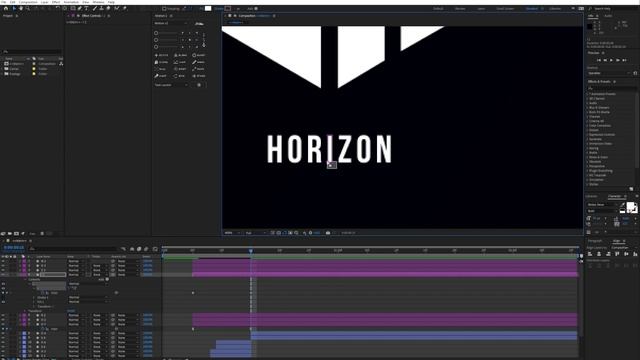The width and height of the screenshot is (640, 360).
Task: Select the Type tool
Action: click(x=87, y=8)
